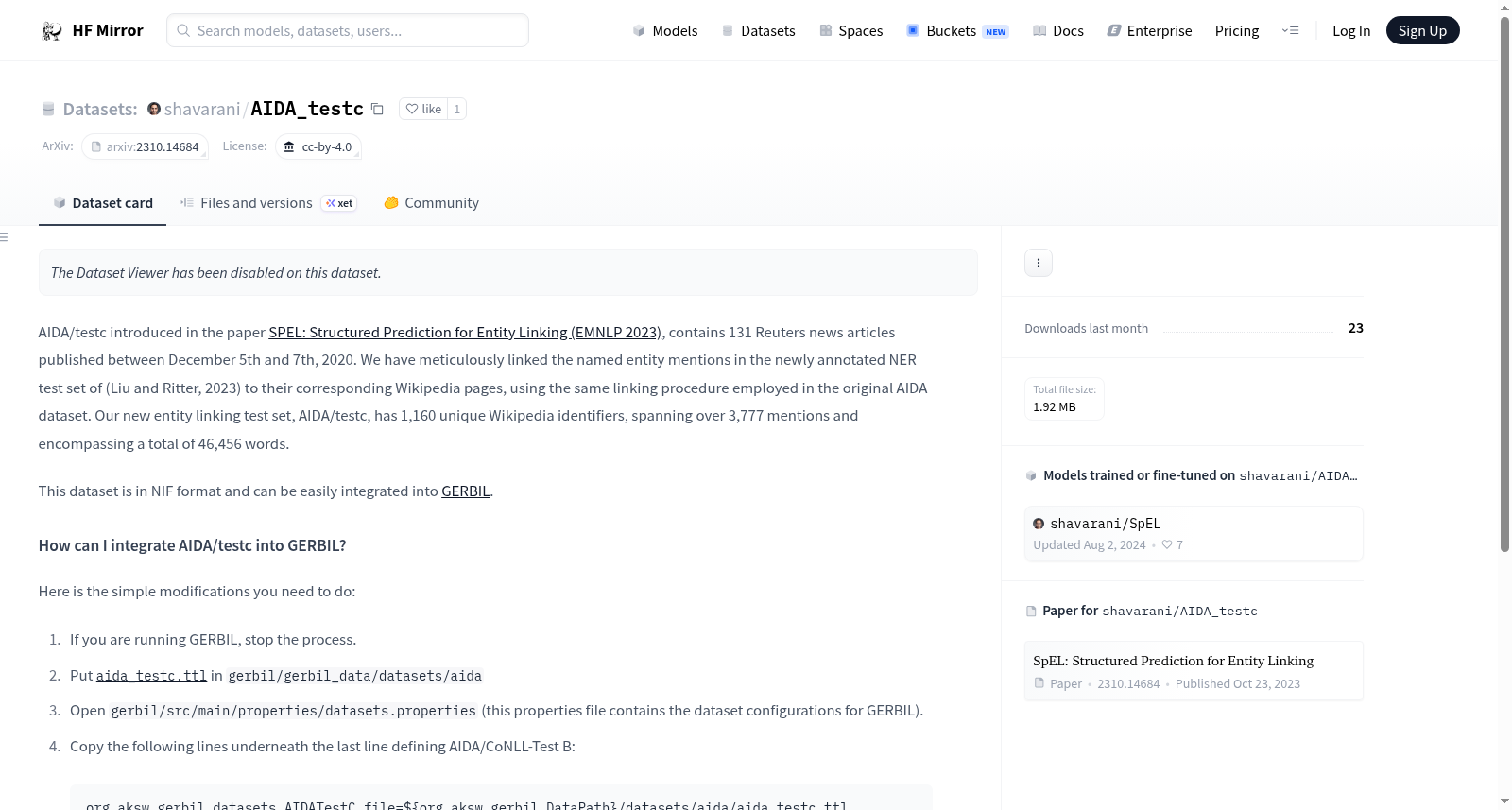1512x810 pixels.
Task: Open the Datasets nav menu item
Action: click(759, 31)
